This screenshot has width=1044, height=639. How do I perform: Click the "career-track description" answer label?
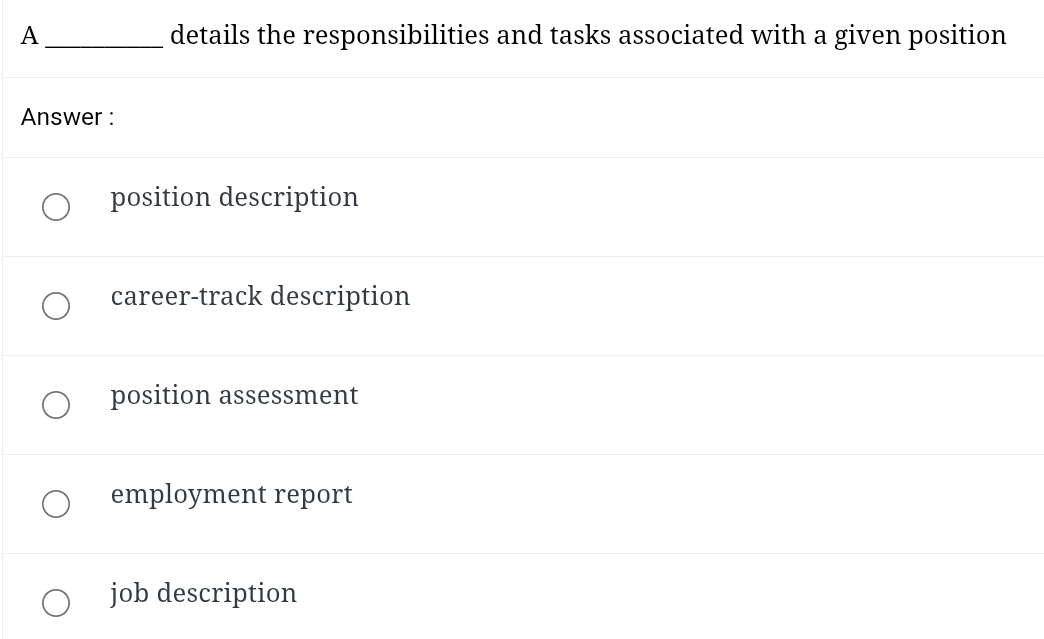(x=260, y=296)
